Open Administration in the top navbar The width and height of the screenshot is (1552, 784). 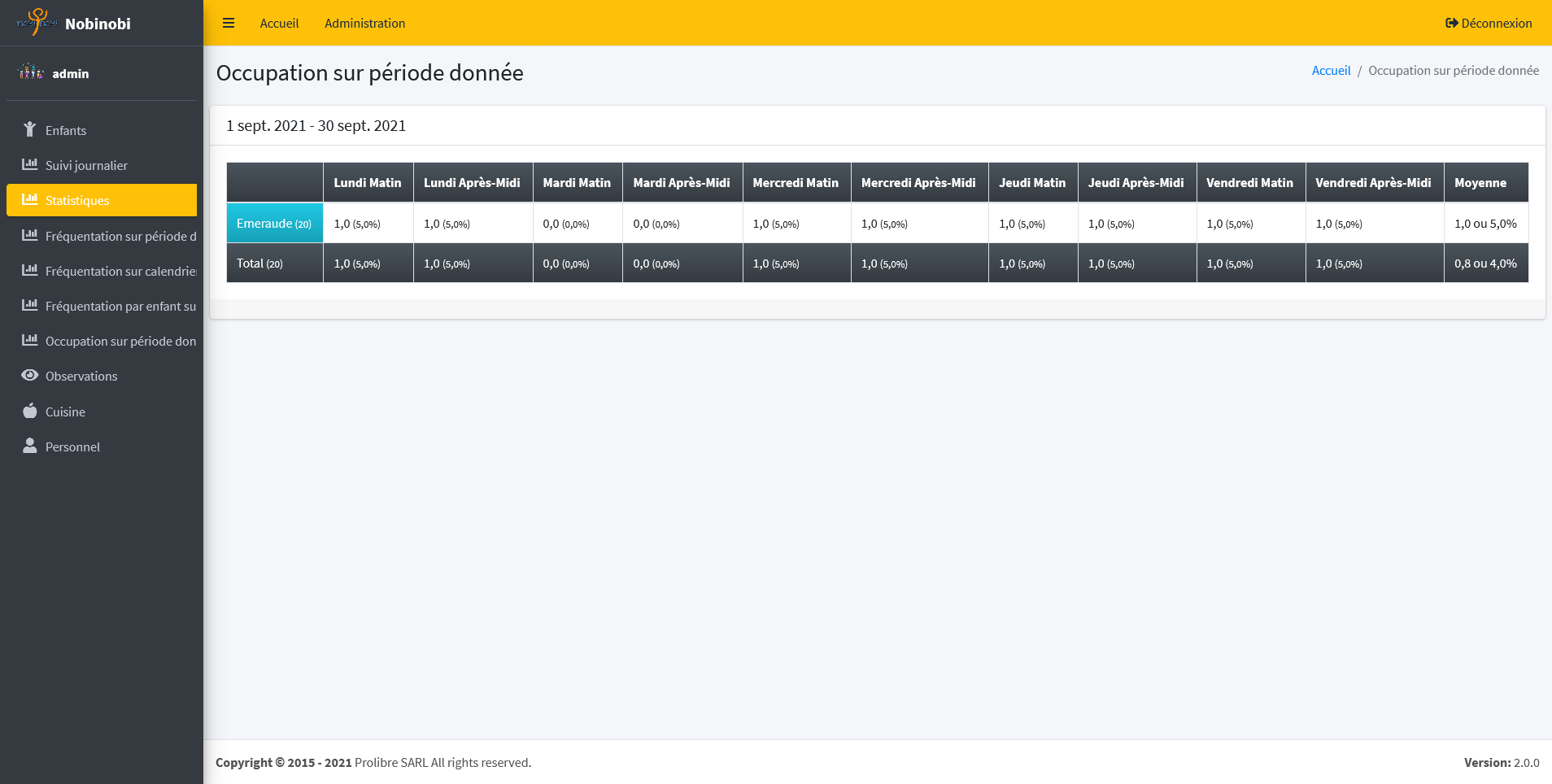click(x=364, y=23)
